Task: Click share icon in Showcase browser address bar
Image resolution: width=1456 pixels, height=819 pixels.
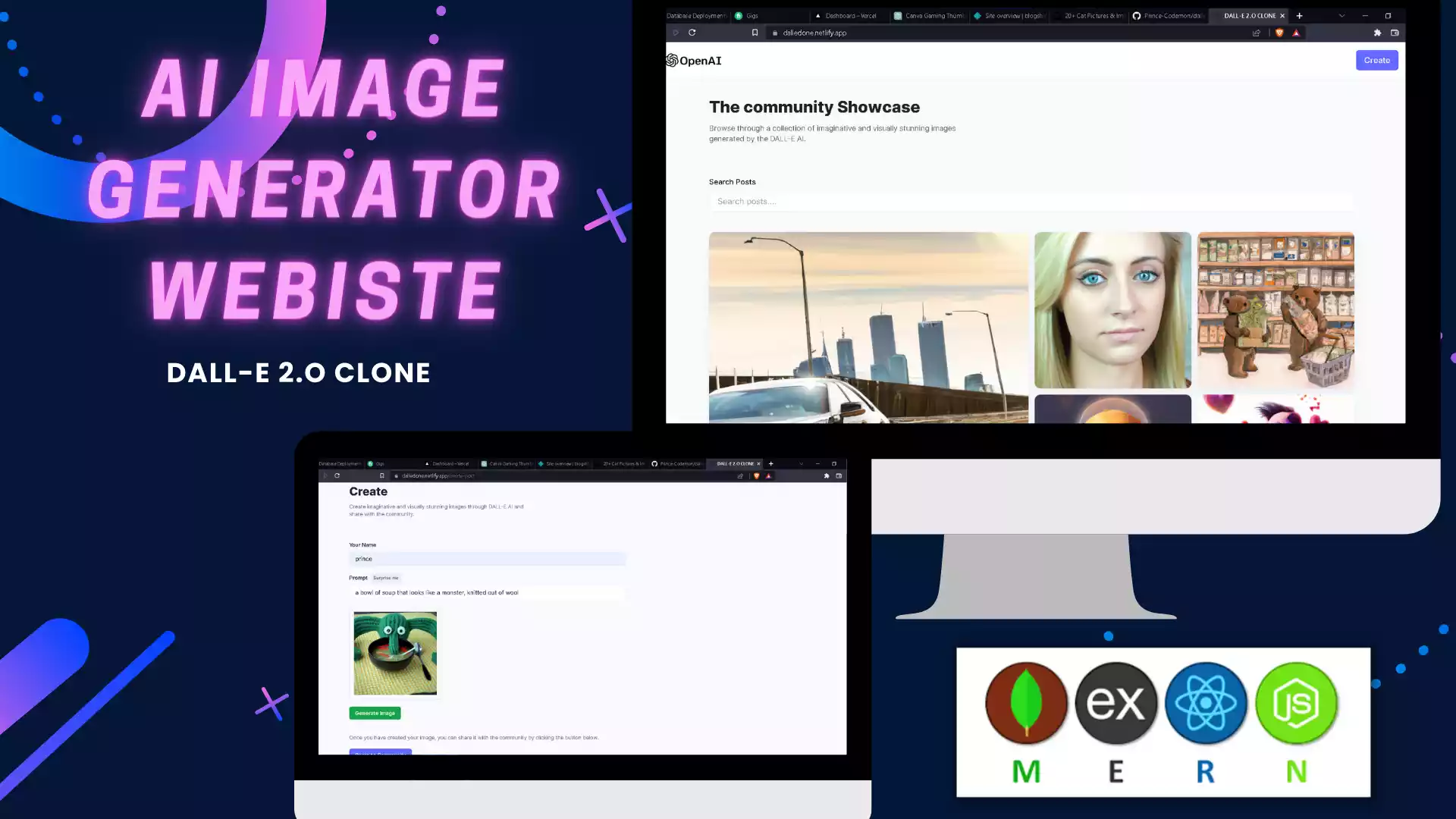Action: (x=1256, y=33)
